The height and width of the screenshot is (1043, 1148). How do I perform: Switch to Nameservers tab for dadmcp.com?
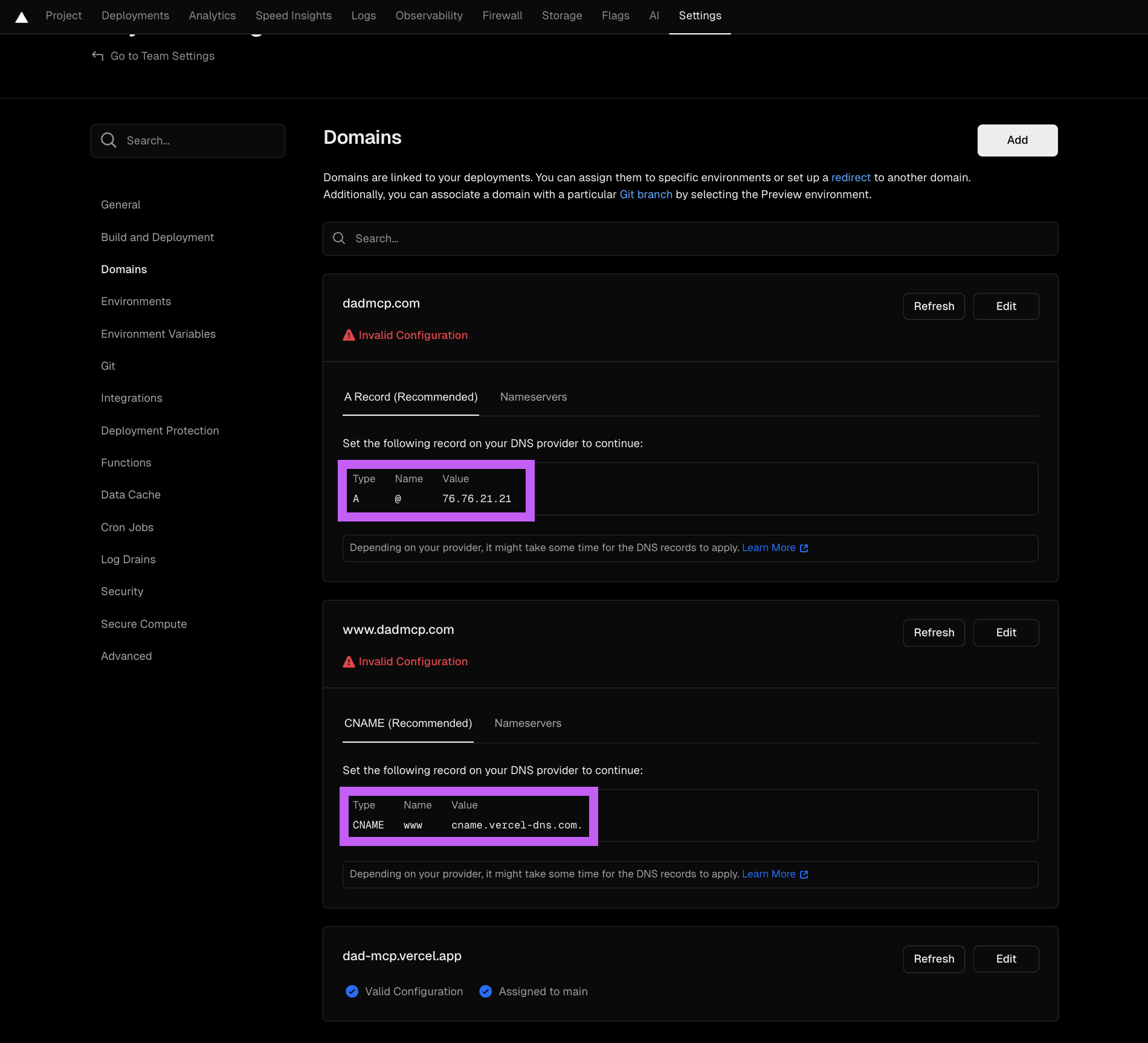534,397
